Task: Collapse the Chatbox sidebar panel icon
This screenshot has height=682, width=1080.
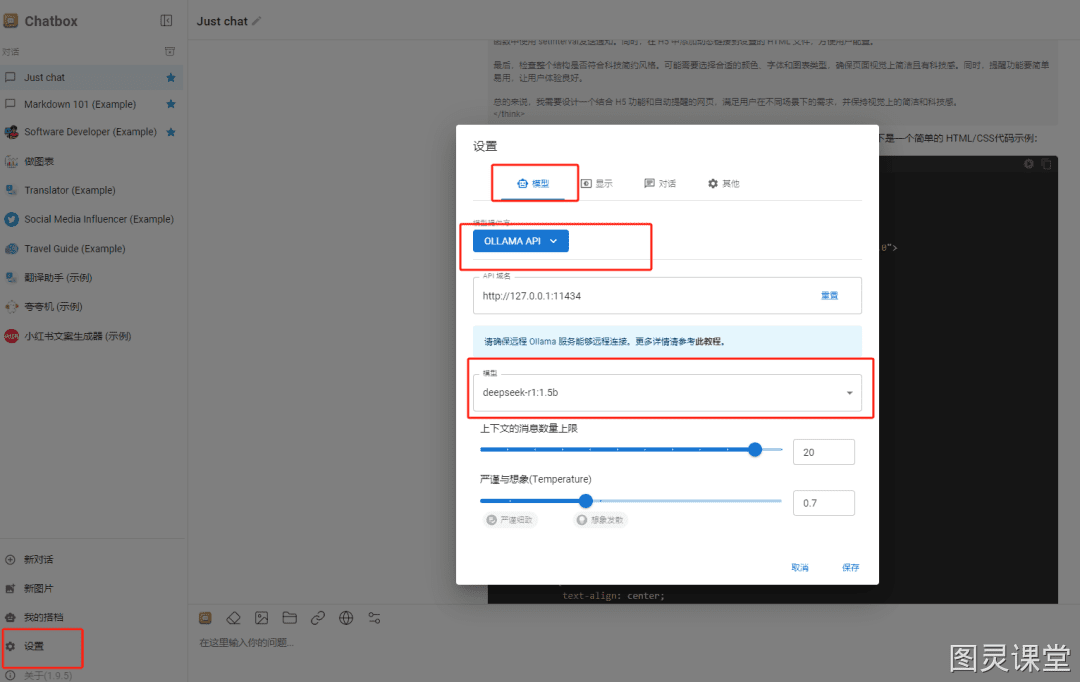Action: 166,21
